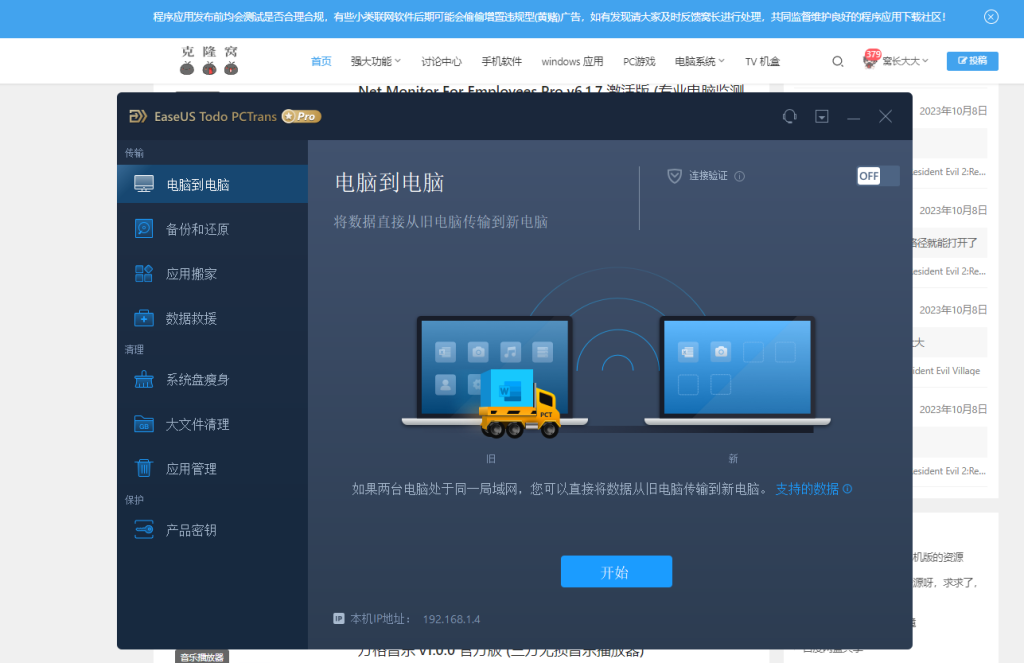Select 电脑到电脑 in the sidebar

[212, 184]
